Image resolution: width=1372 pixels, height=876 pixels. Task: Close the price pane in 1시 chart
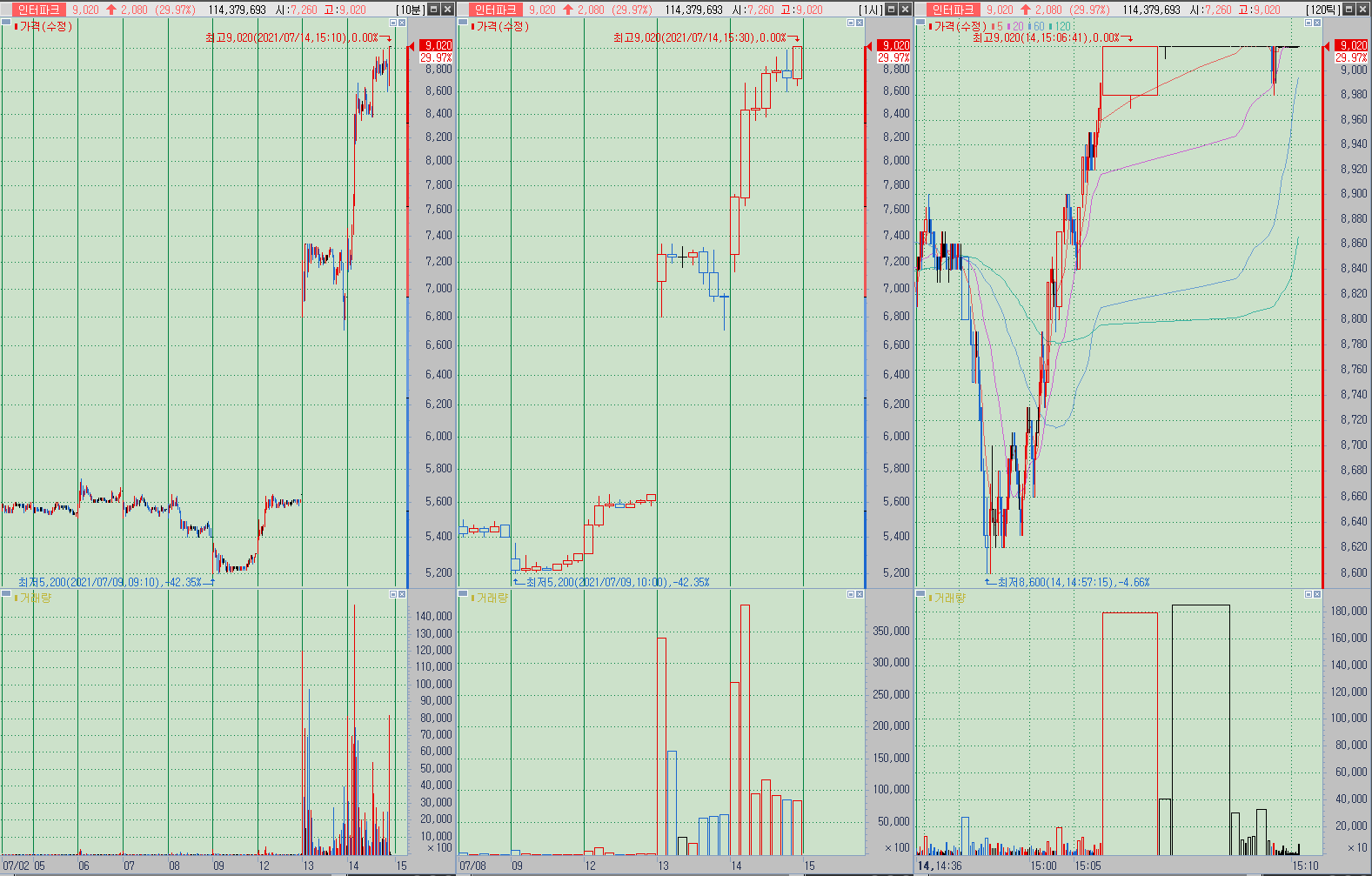click(860, 23)
